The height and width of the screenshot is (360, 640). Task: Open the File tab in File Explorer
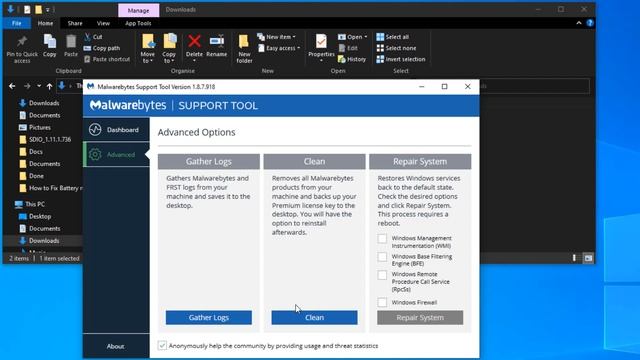click(17, 23)
